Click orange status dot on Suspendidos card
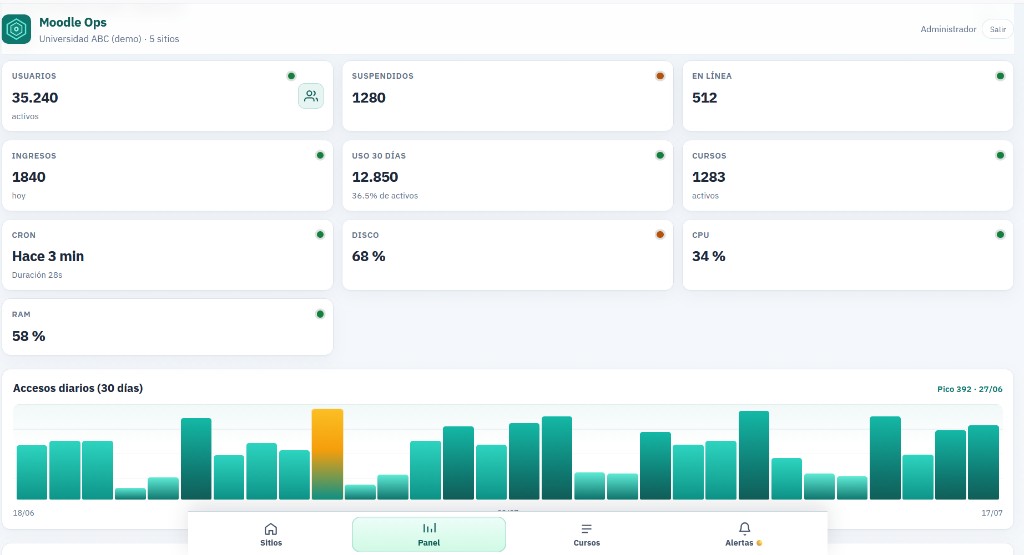 click(660, 76)
